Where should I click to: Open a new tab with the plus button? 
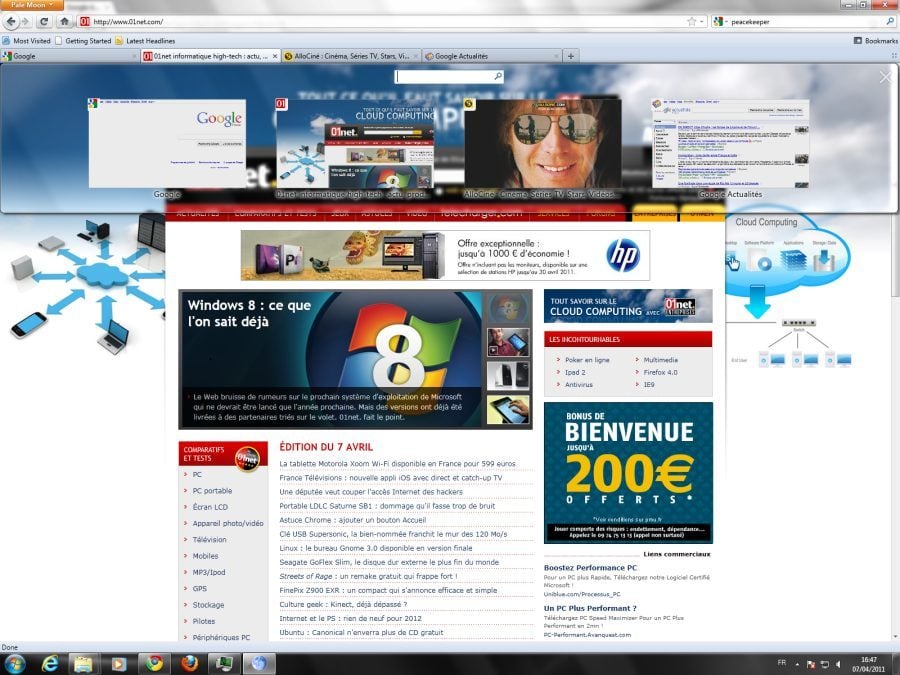click(x=571, y=56)
